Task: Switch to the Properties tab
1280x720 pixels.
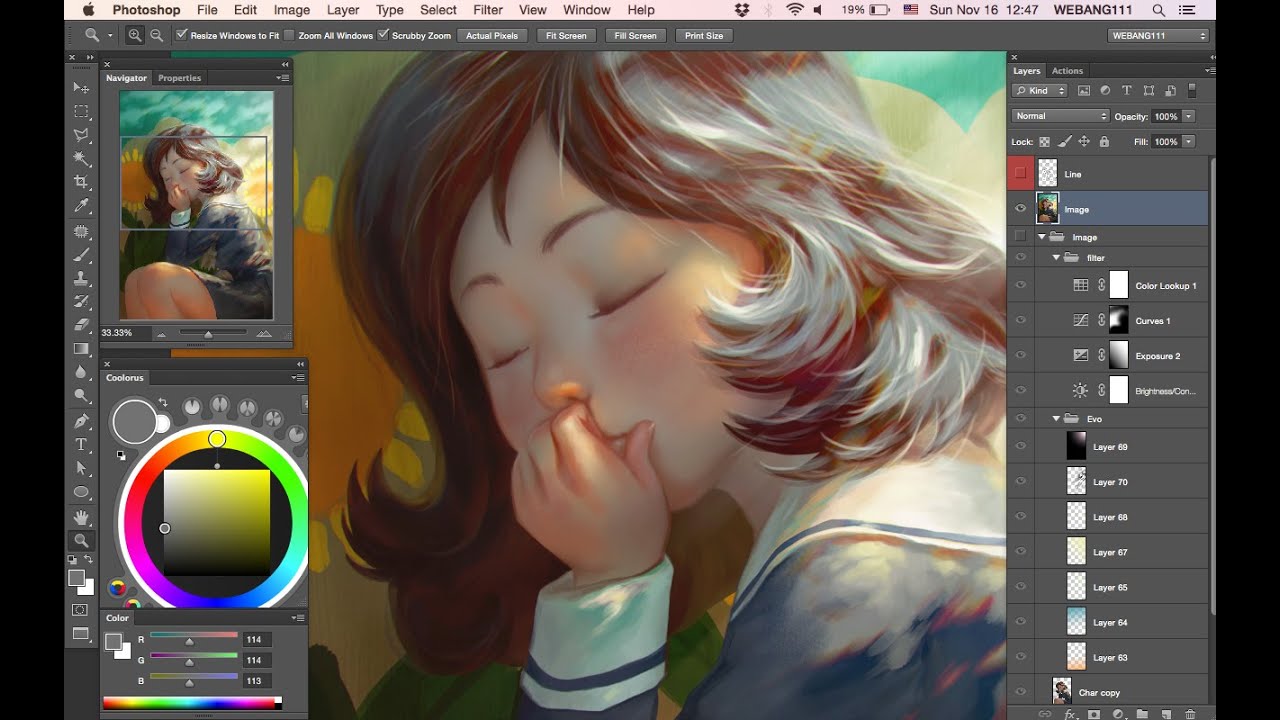Action: click(x=179, y=77)
